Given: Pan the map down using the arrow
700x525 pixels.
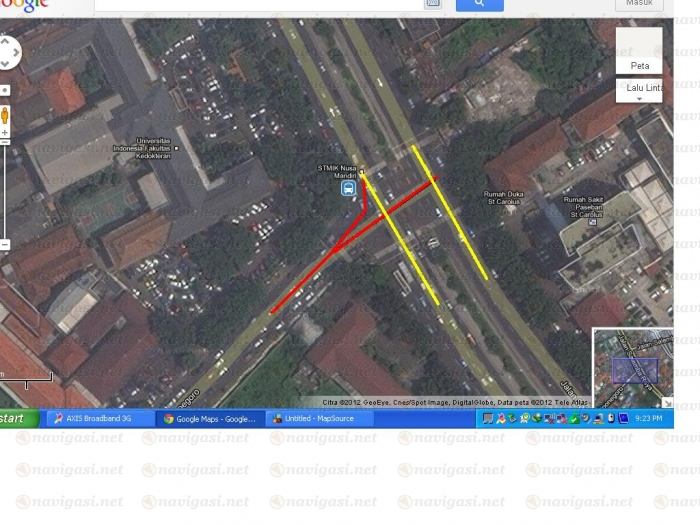Looking at the screenshot, I should (x=4, y=65).
